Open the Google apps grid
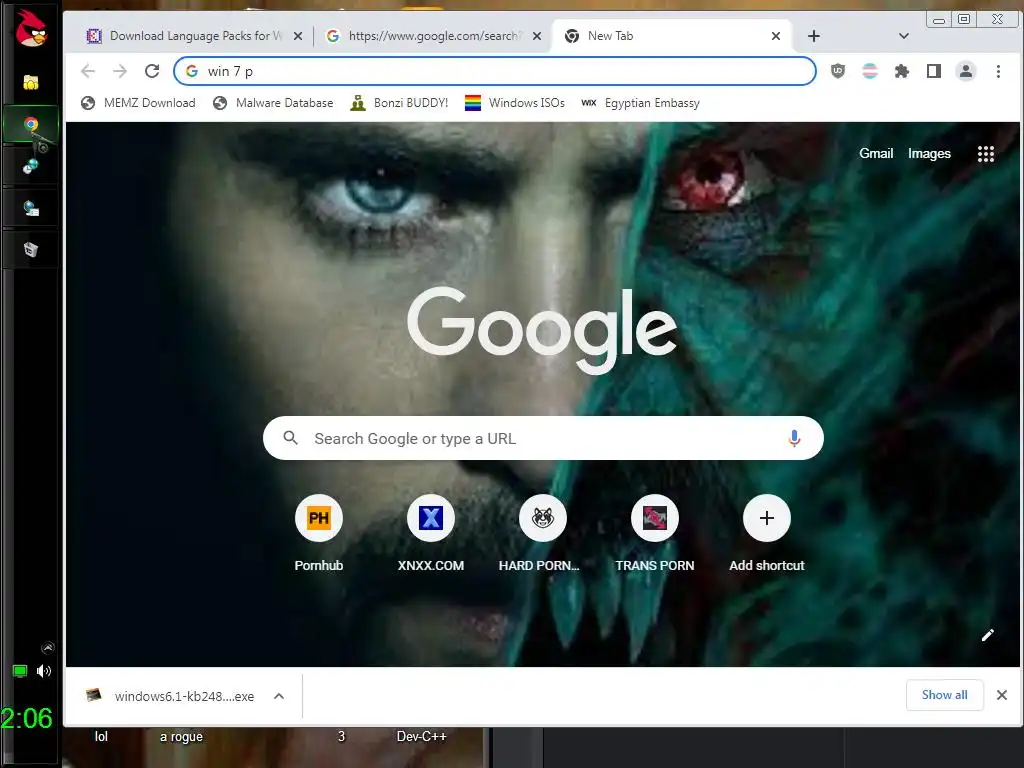 coord(985,154)
